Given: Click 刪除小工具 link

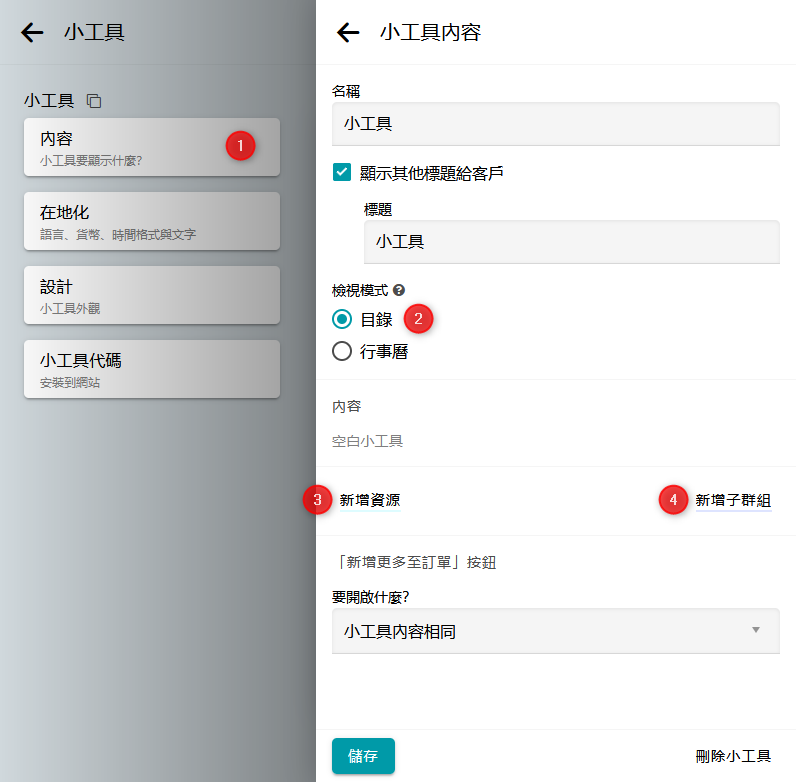Looking at the screenshot, I should click(x=732, y=756).
